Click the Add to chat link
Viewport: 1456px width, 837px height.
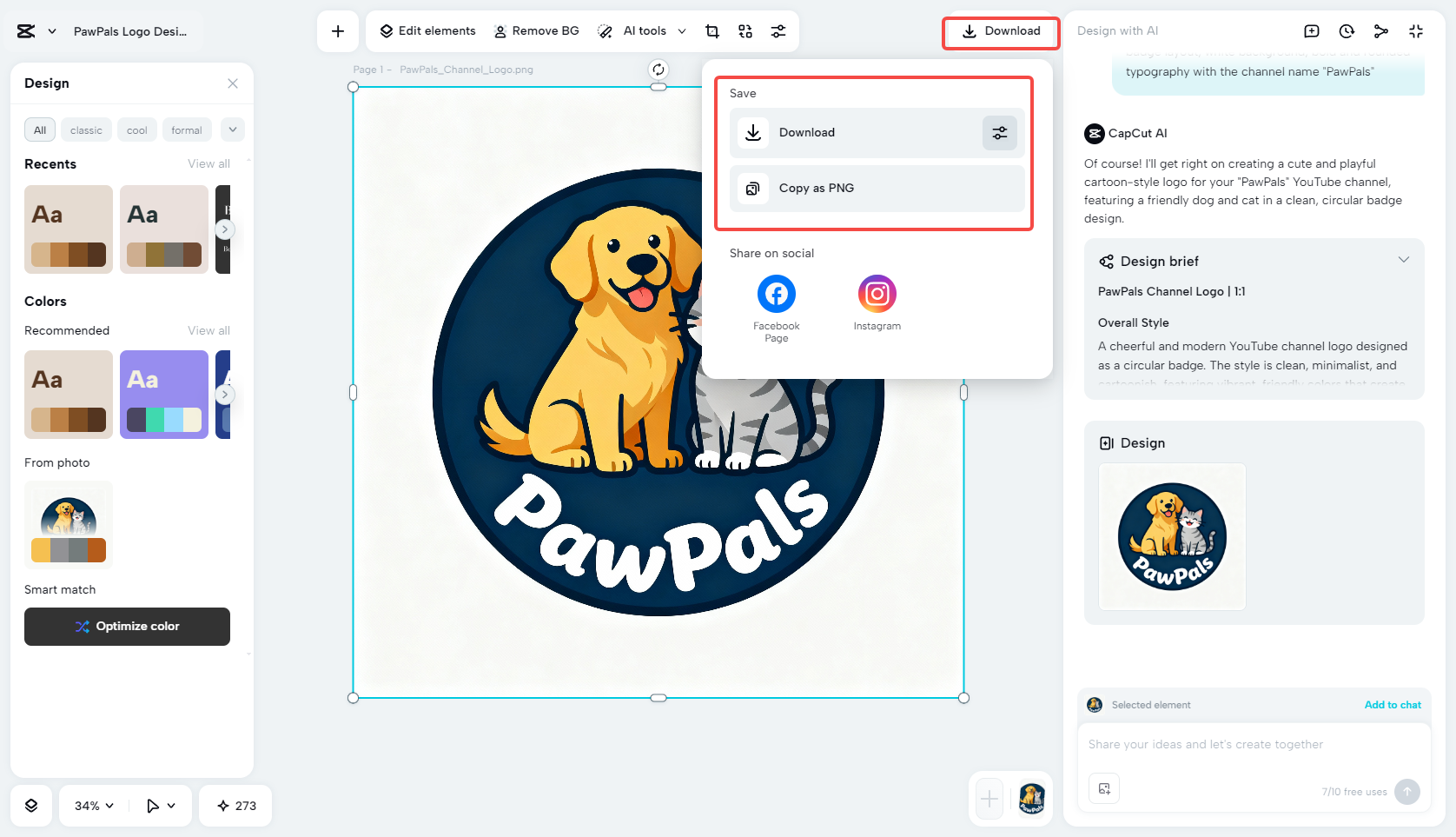coord(1393,705)
